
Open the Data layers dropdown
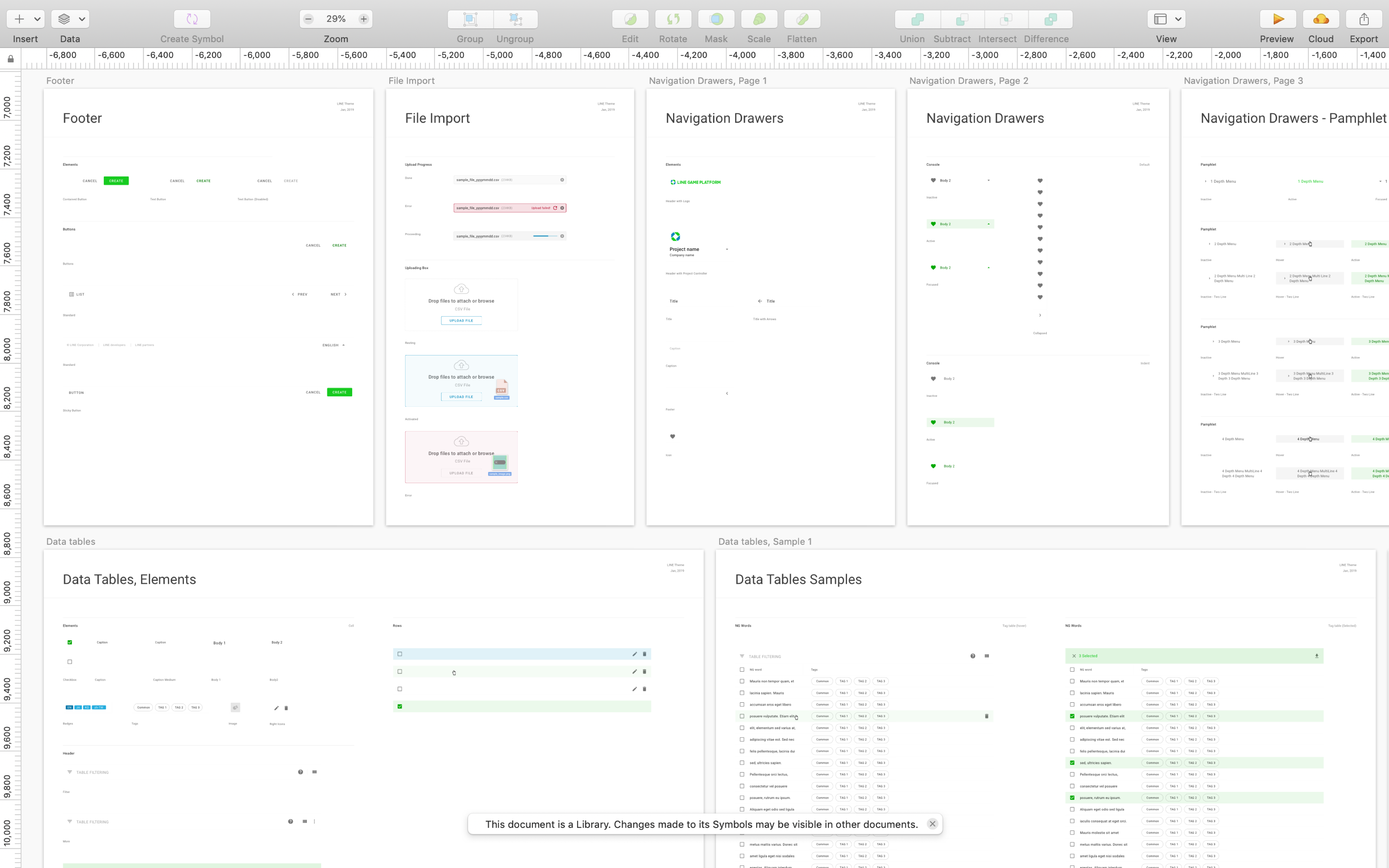[x=70, y=19]
